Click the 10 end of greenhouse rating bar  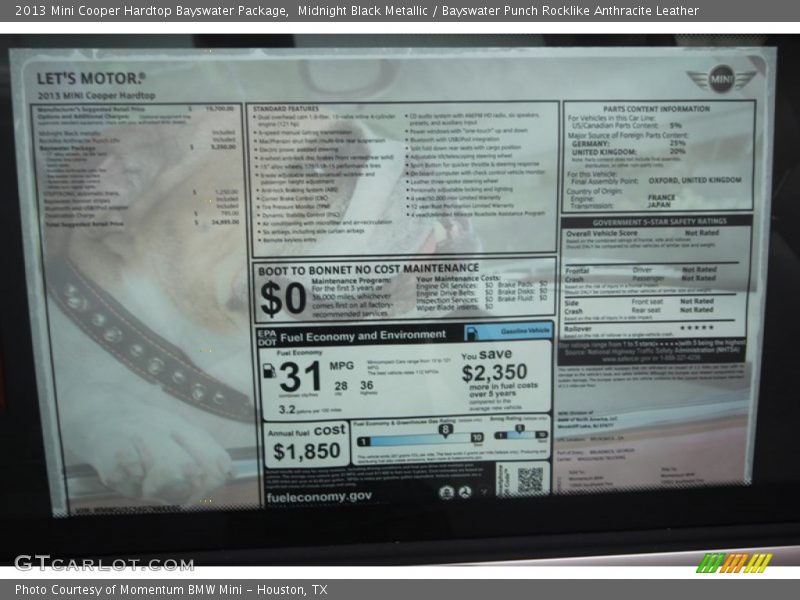[x=477, y=437]
